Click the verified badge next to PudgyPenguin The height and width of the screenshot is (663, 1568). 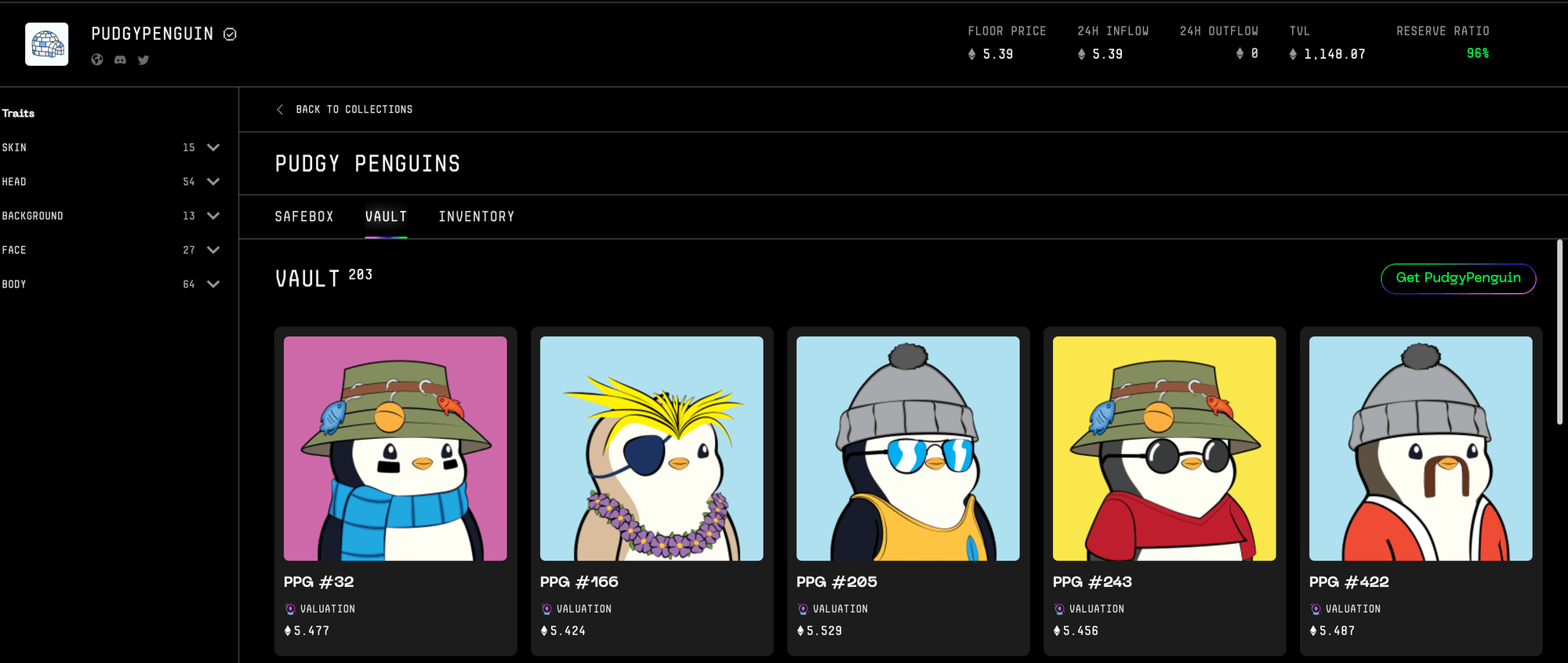230,34
